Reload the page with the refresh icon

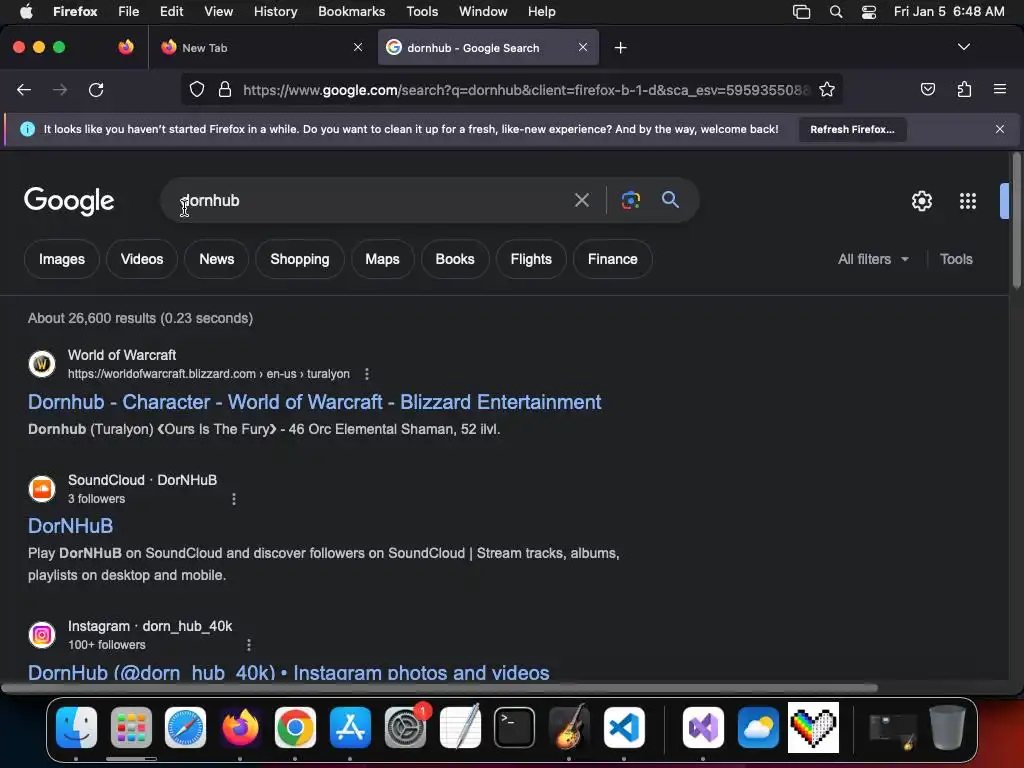(x=96, y=89)
